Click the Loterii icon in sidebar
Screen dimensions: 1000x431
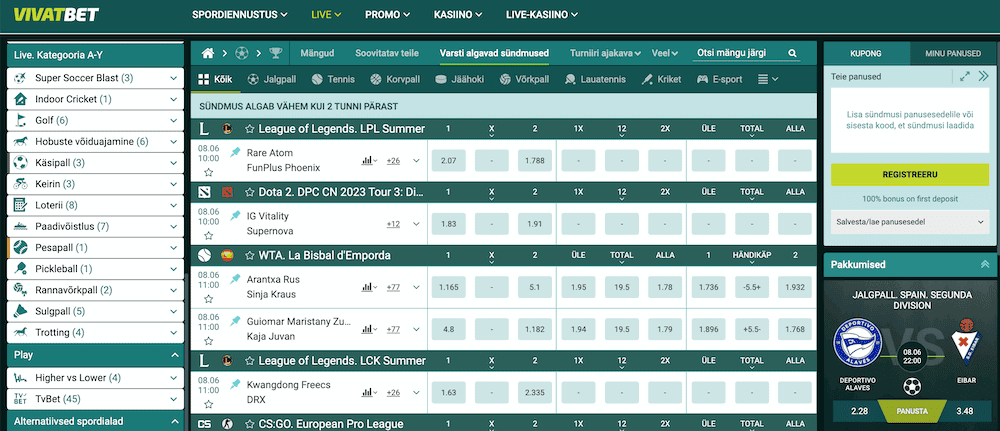pos(20,205)
